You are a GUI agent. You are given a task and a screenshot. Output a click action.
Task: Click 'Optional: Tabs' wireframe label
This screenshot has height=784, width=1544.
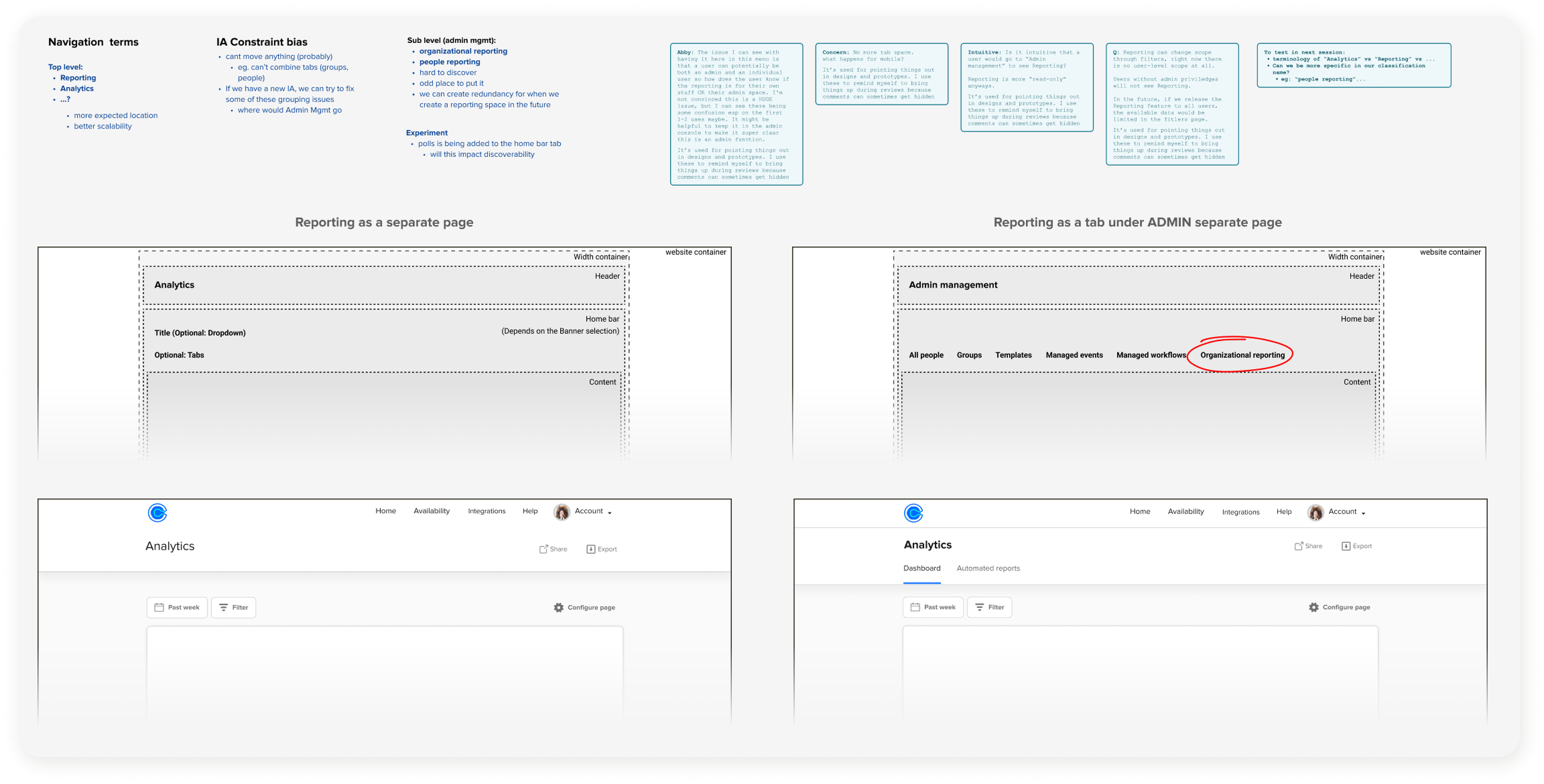pyautogui.click(x=179, y=355)
